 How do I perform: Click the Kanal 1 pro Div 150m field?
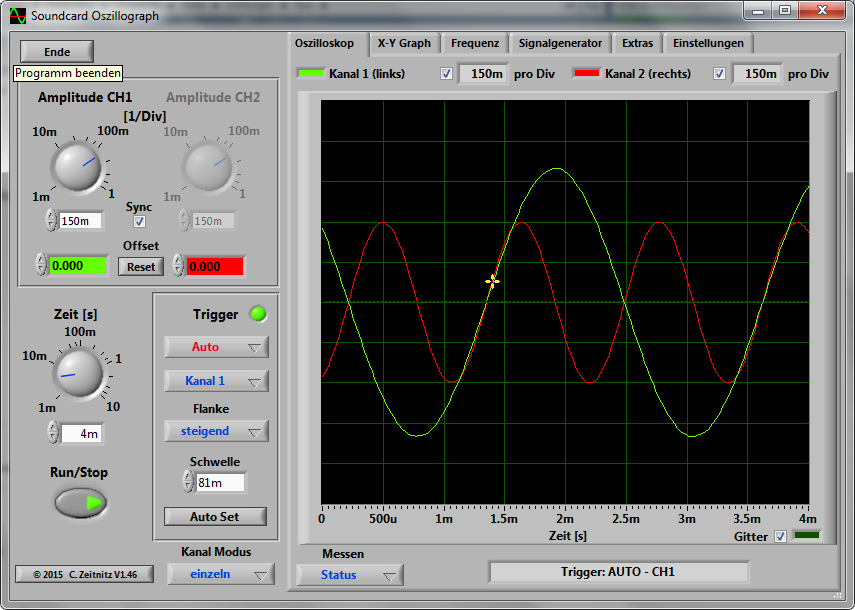483,74
